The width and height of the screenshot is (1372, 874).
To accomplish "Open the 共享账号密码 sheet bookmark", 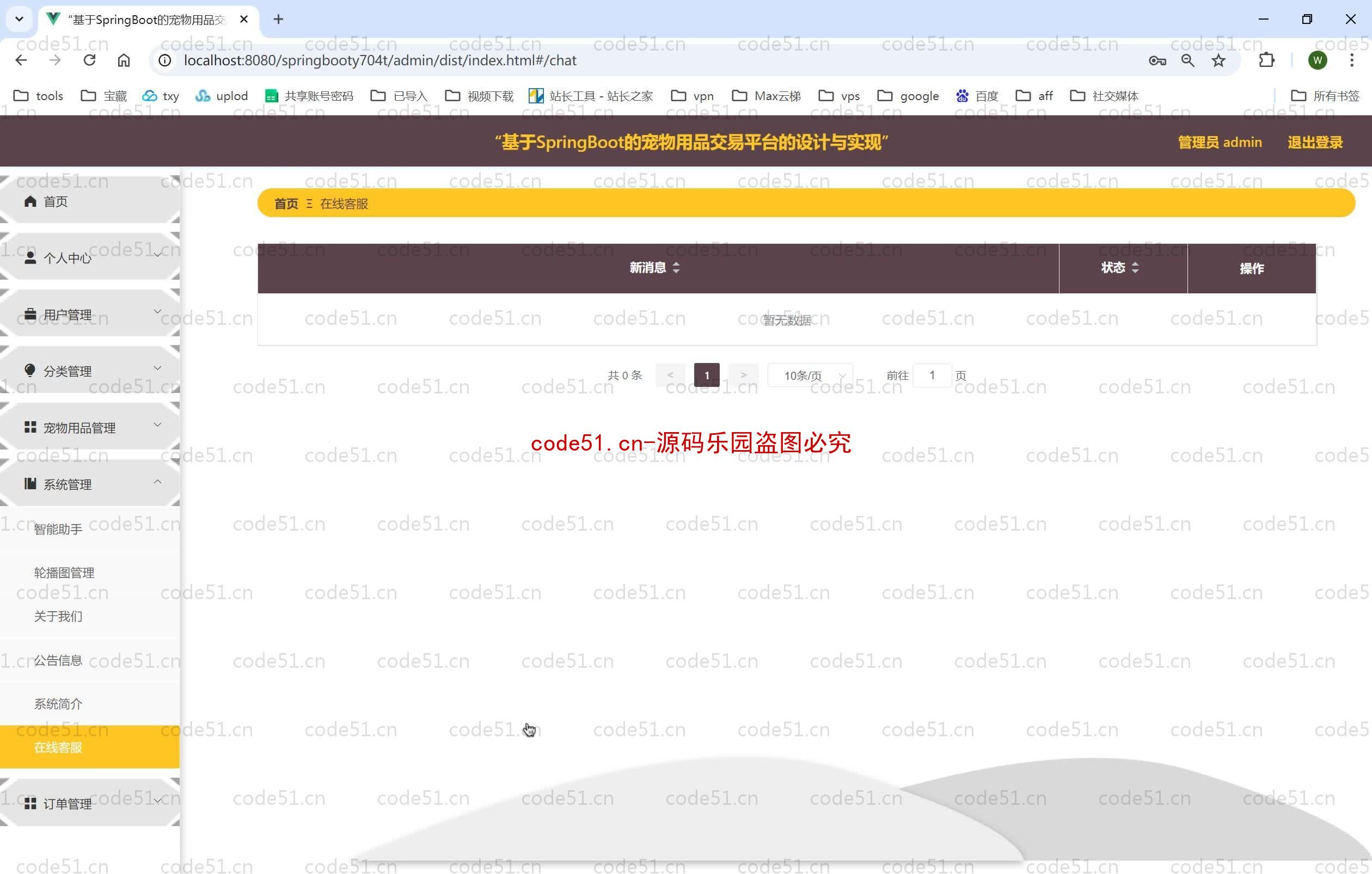I will (x=309, y=96).
